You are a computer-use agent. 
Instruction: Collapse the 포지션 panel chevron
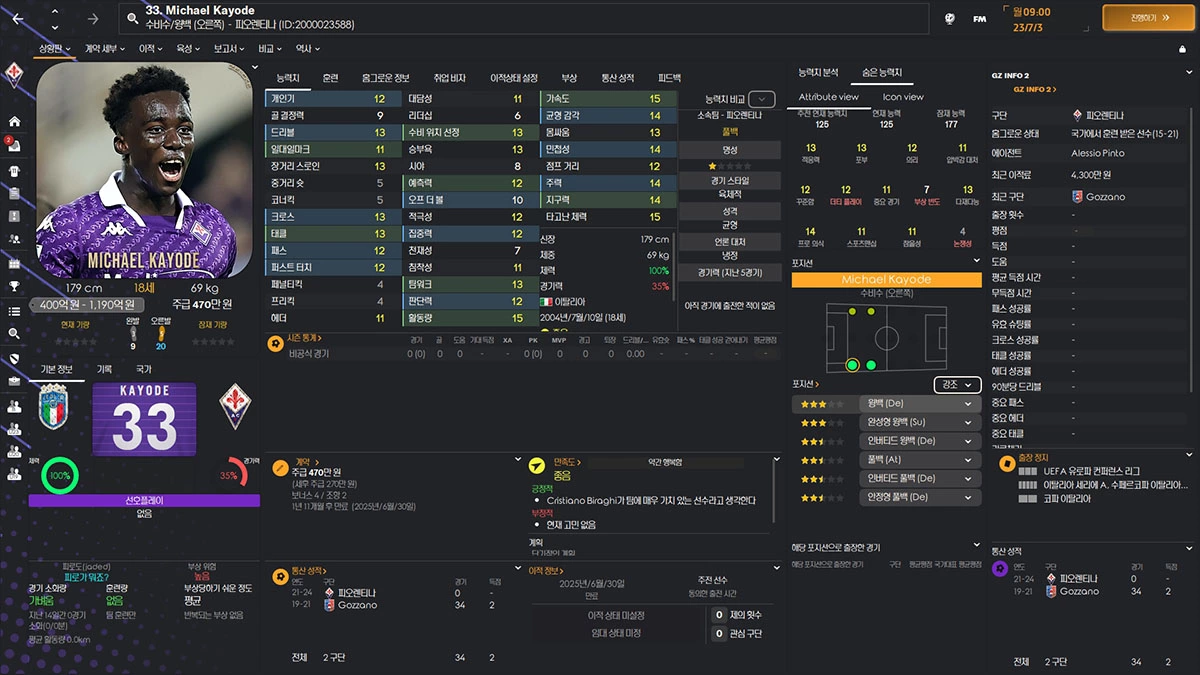pyautogui.click(x=978, y=263)
